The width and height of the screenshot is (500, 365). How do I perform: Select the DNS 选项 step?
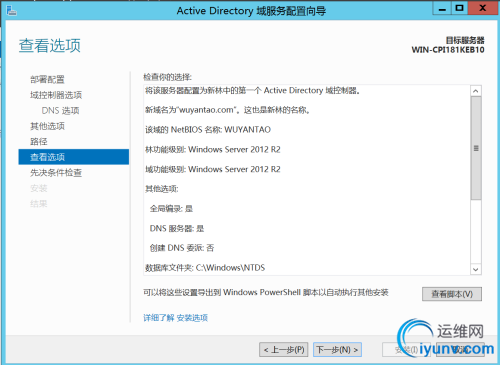(x=60, y=110)
